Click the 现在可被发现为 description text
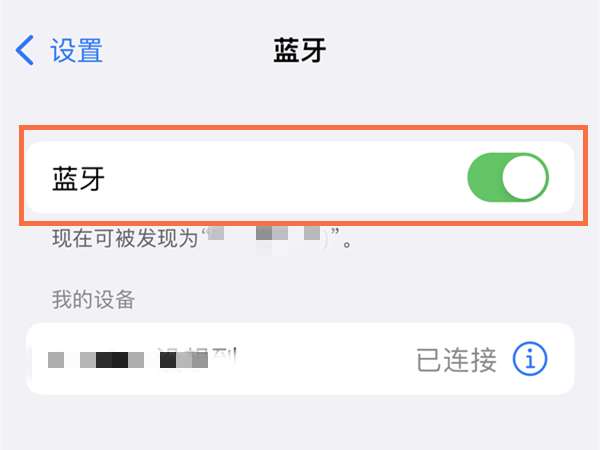 tap(125, 238)
